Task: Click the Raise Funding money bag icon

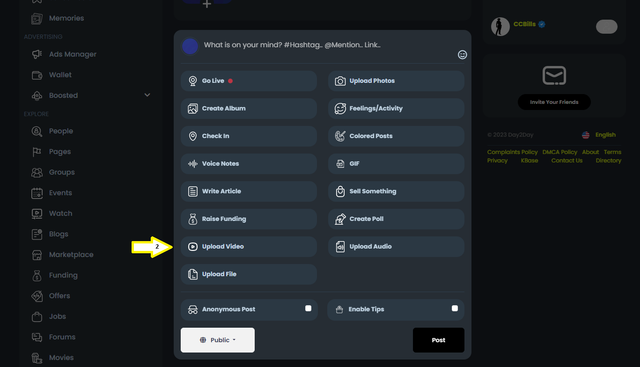Action: tap(193, 219)
